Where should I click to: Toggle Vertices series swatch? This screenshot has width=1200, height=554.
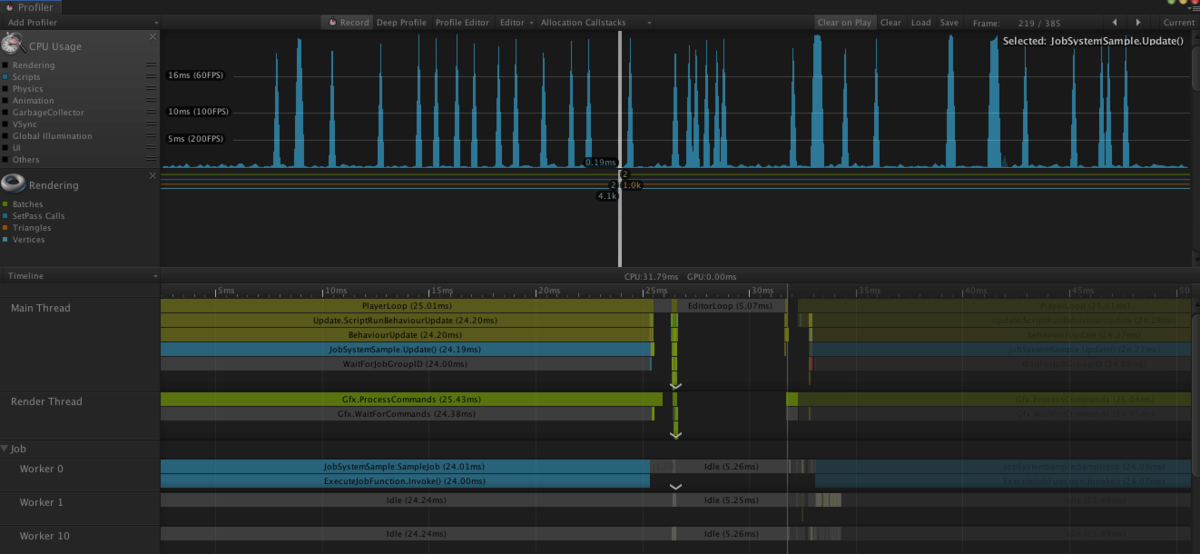[x=5, y=240]
